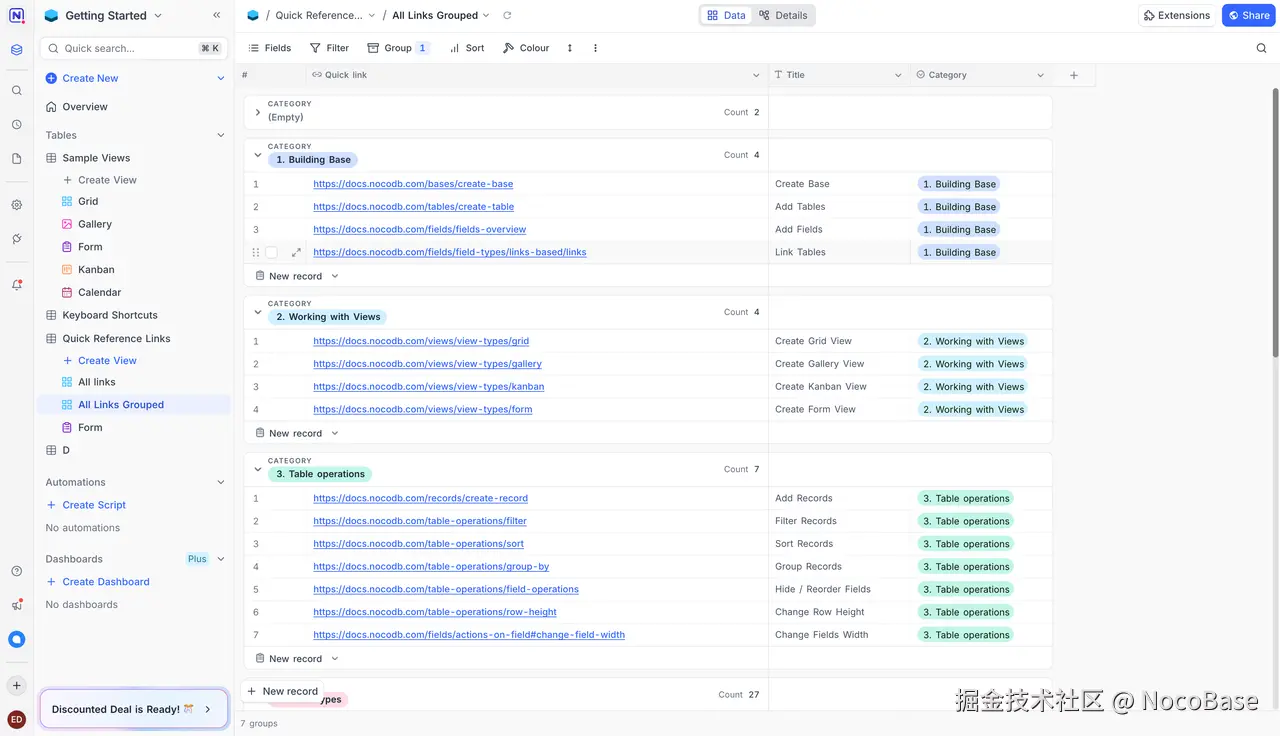The width and height of the screenshot is (1280, 736).
Task: Open the megaphone announcements icon
Action: click(16, 605)
